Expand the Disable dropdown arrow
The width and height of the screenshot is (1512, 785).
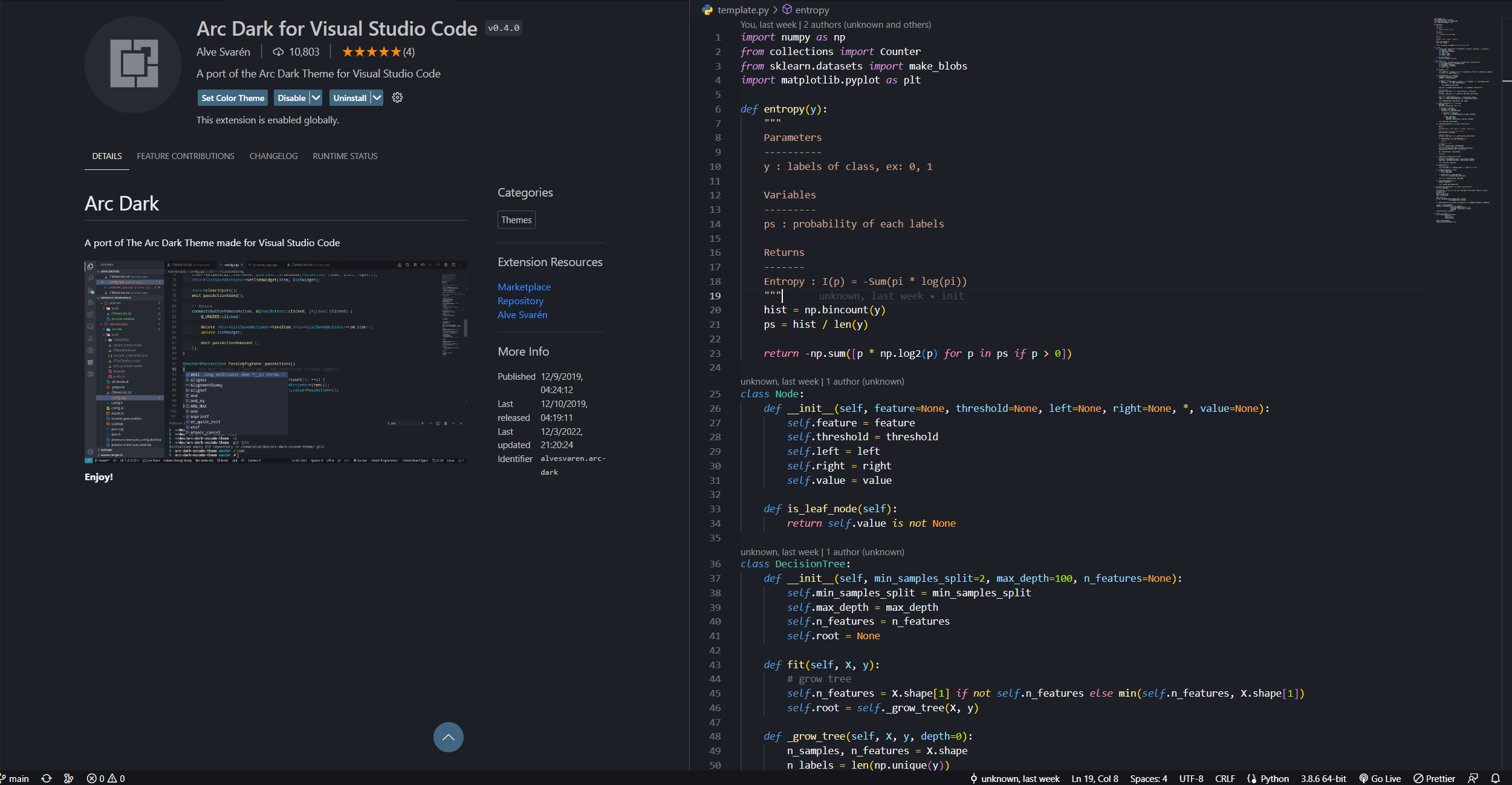[316, 98]
